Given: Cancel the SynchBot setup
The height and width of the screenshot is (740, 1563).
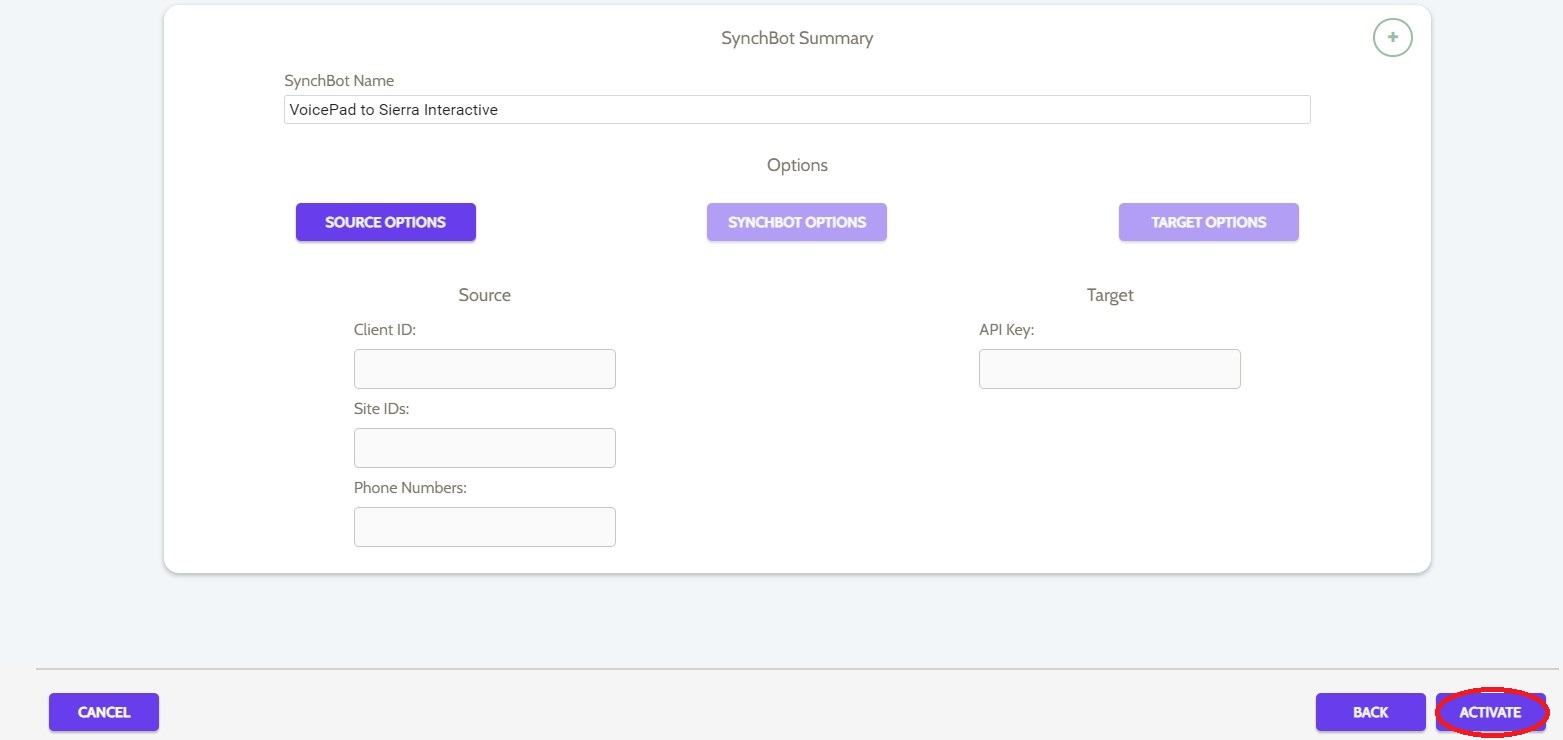Looking at the screenshot, I should [x=104, y=712].
